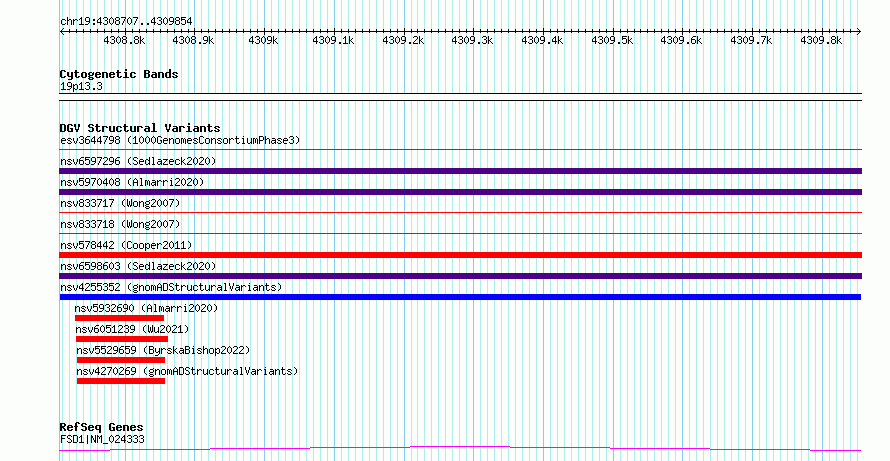Open nsv5932690 (Almarri2020) label
The image size is (890, 461).
pos(146,308)
